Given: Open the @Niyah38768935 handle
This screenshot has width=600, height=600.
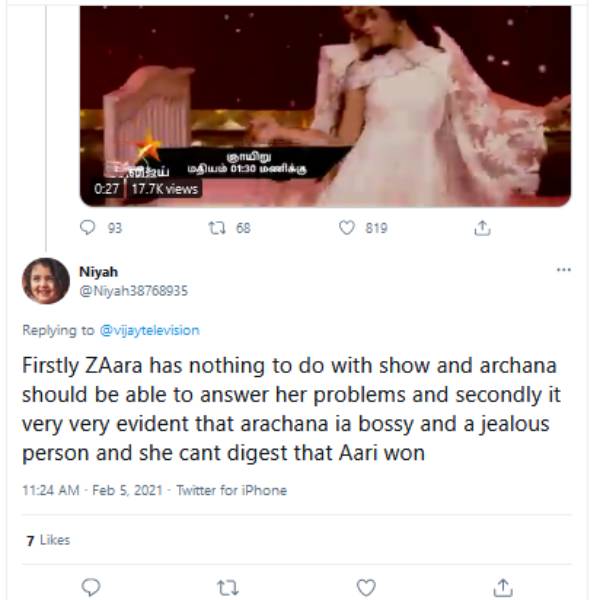Looking at the screenshot, I should pos(132,290).
